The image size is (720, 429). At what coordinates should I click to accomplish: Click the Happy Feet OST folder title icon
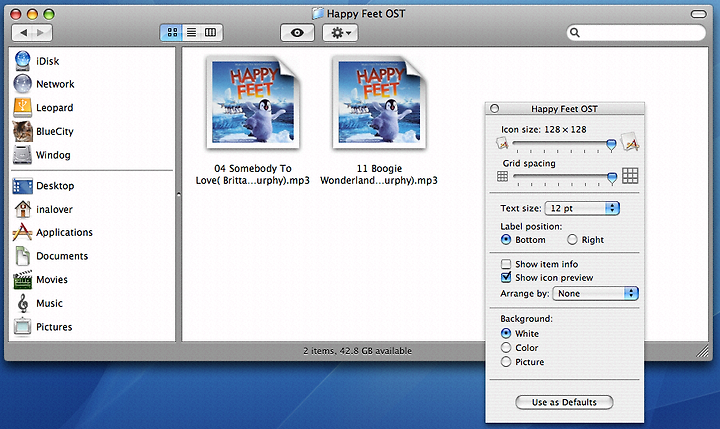point(318,13)
